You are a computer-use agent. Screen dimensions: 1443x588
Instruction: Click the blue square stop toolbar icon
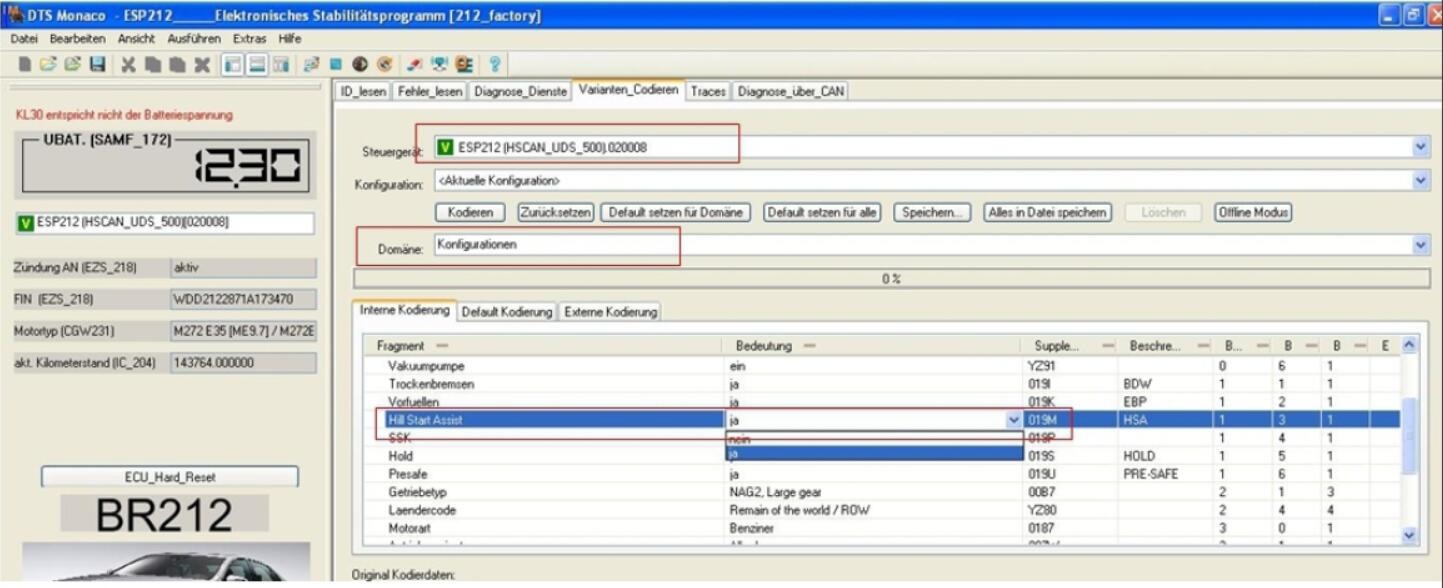coord(336,64)
